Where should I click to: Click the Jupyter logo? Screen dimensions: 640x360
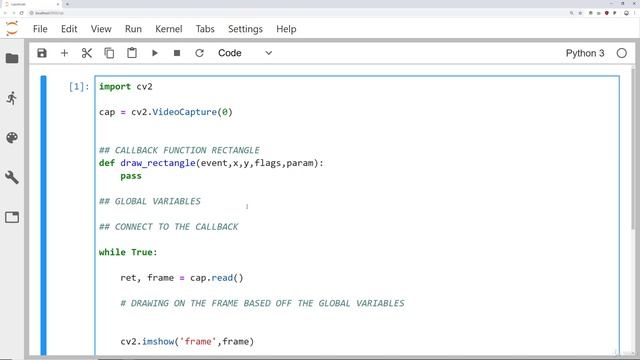click(12, 29)
